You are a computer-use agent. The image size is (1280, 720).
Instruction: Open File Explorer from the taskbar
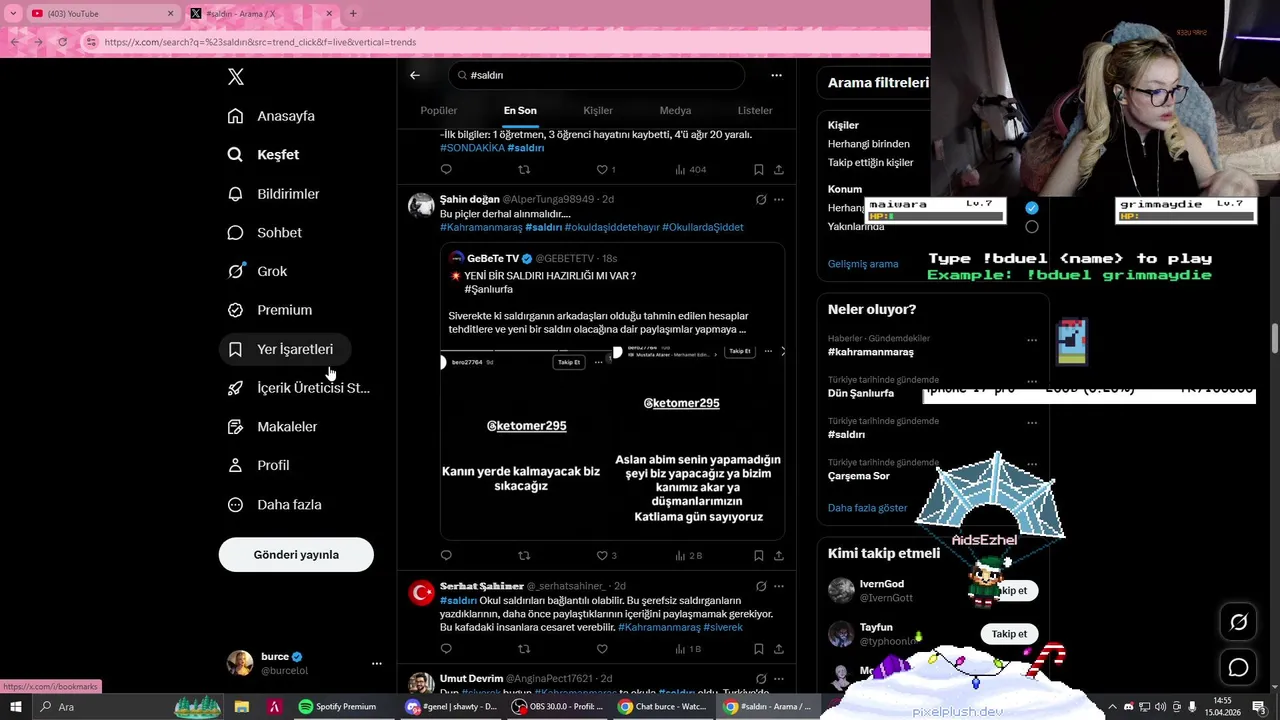[x=241, y=707]
